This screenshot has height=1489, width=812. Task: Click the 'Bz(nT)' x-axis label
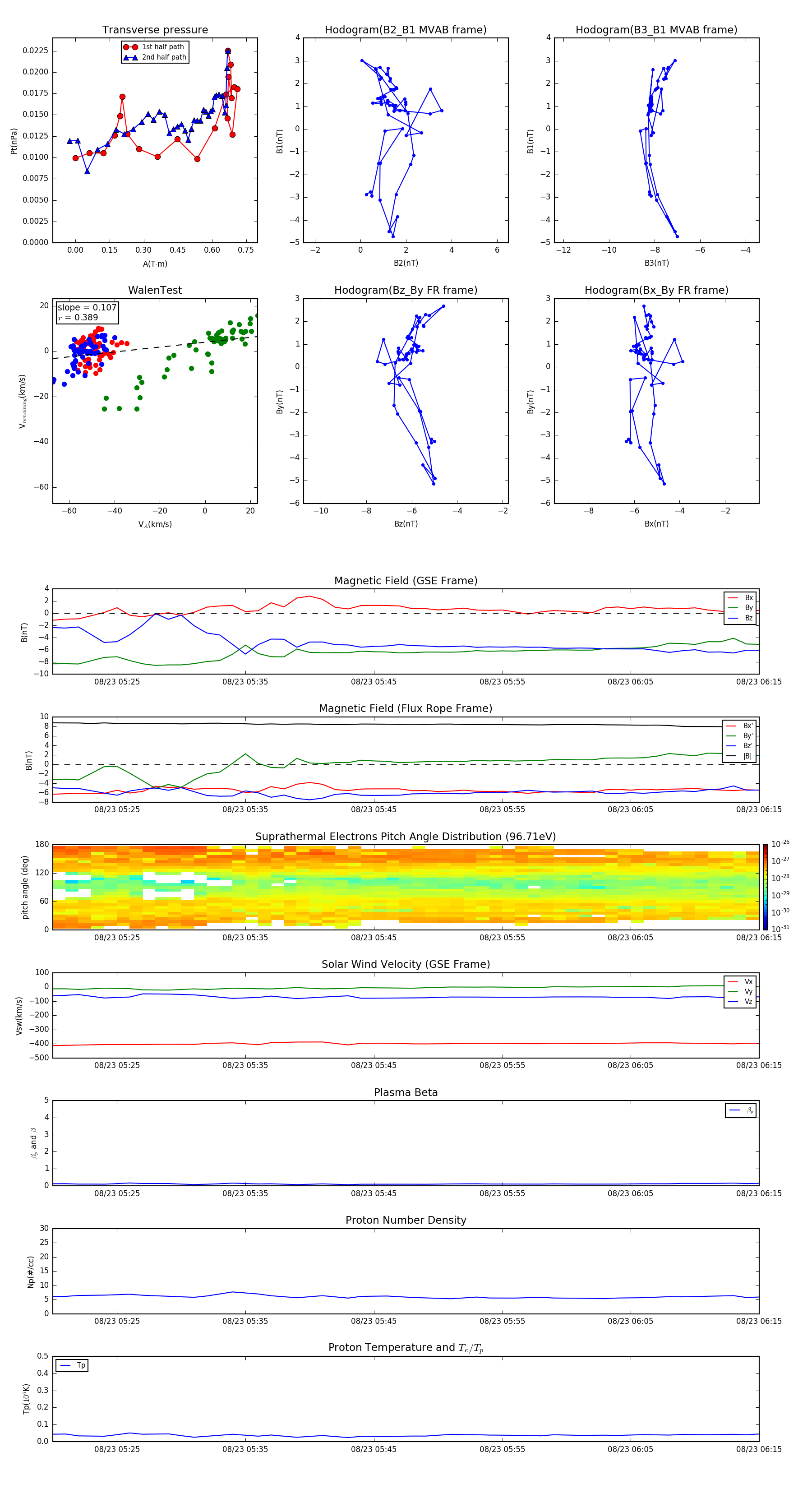406,524
